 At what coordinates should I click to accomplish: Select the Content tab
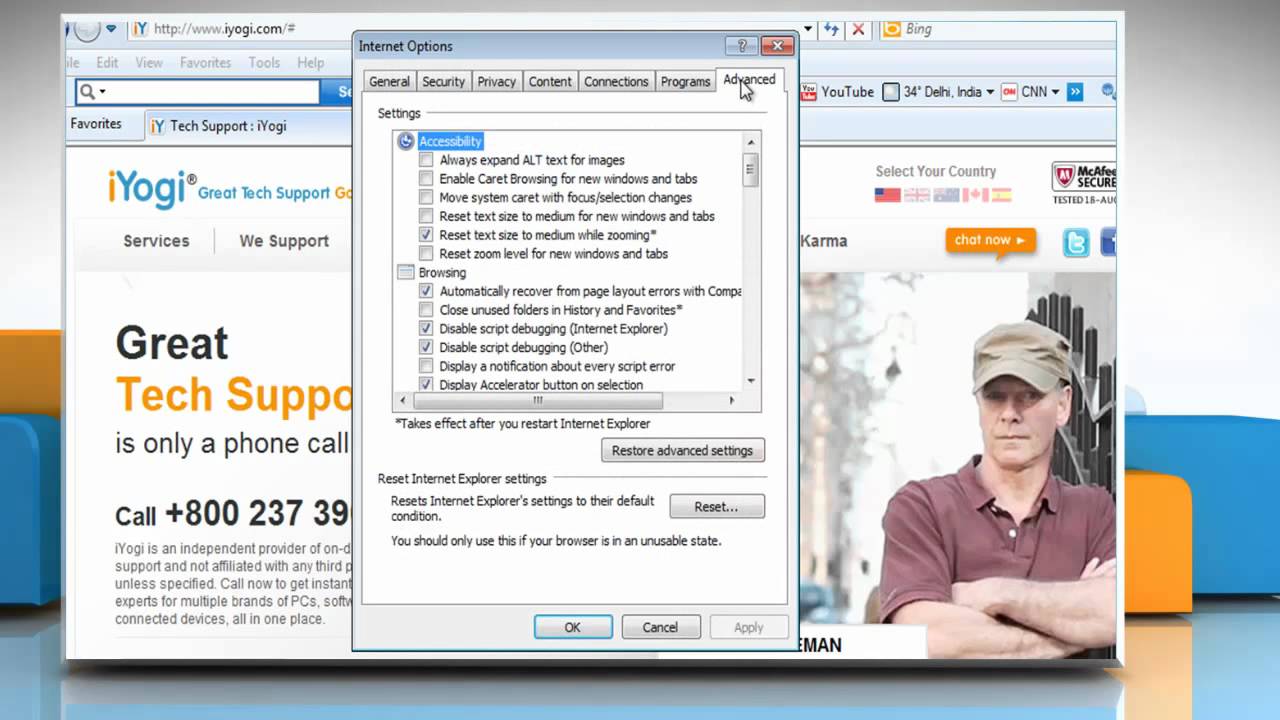(550, 82)
